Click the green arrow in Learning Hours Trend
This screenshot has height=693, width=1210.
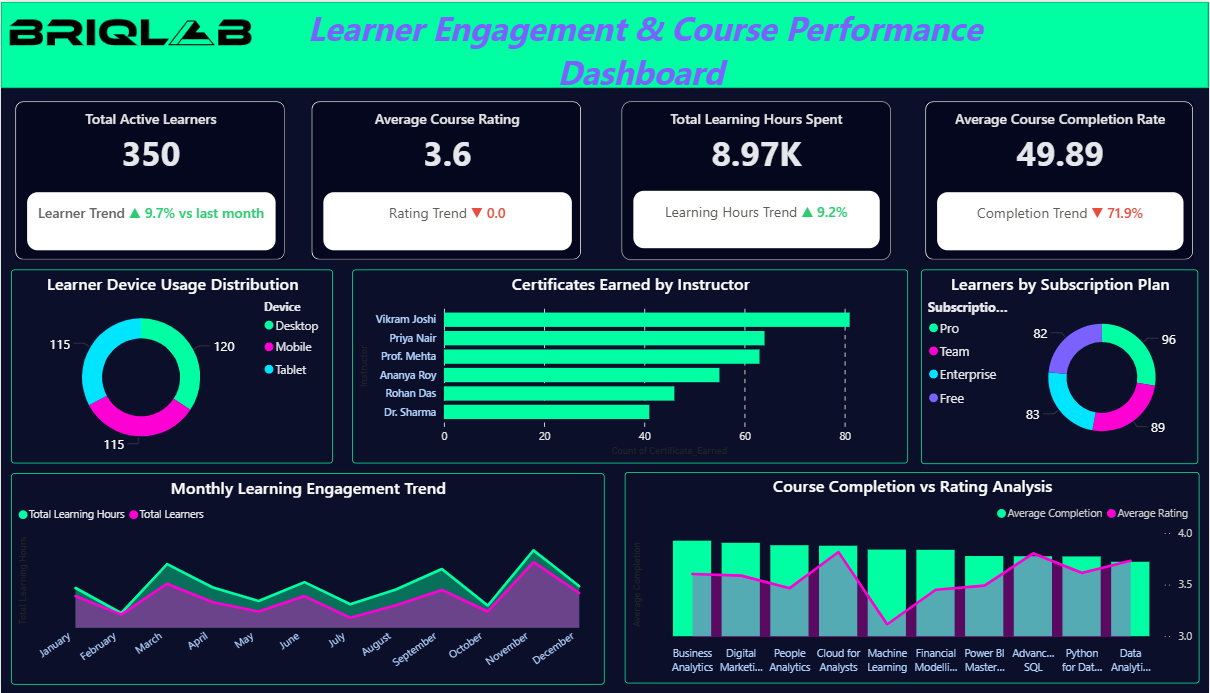coord(807,212)
